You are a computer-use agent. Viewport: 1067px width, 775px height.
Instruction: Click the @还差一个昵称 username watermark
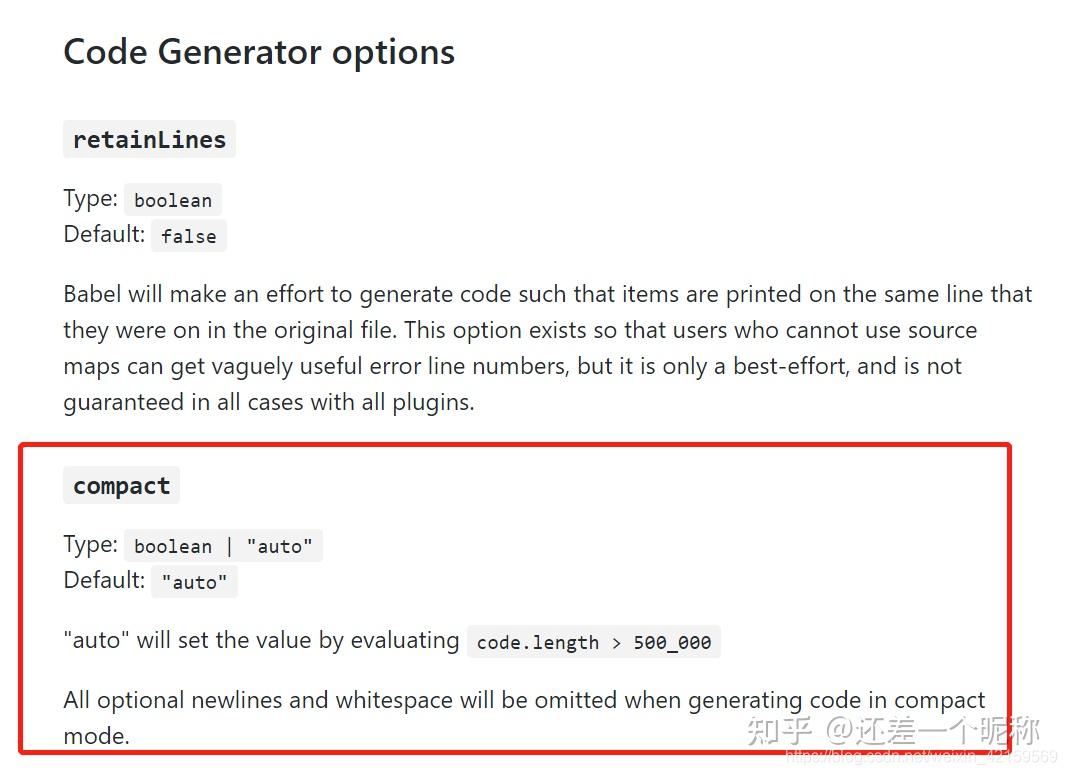(932, 731)
